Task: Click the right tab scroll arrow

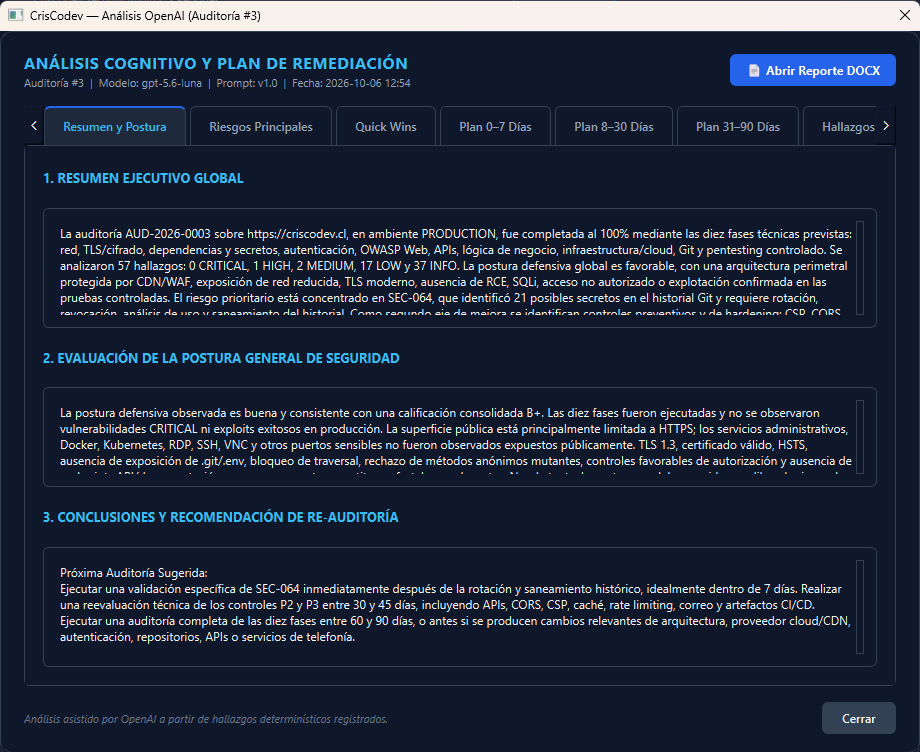Action: click(x=886, y=126)
